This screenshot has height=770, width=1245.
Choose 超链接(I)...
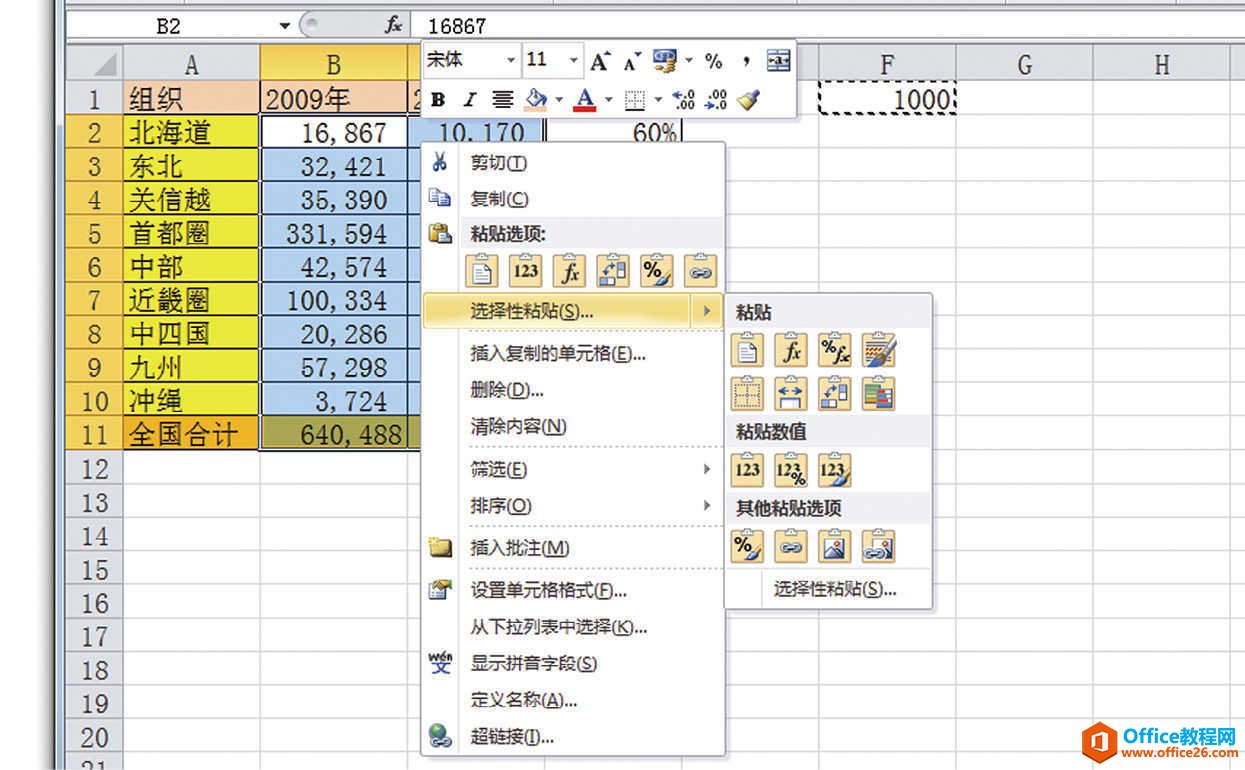pos(572,737)
